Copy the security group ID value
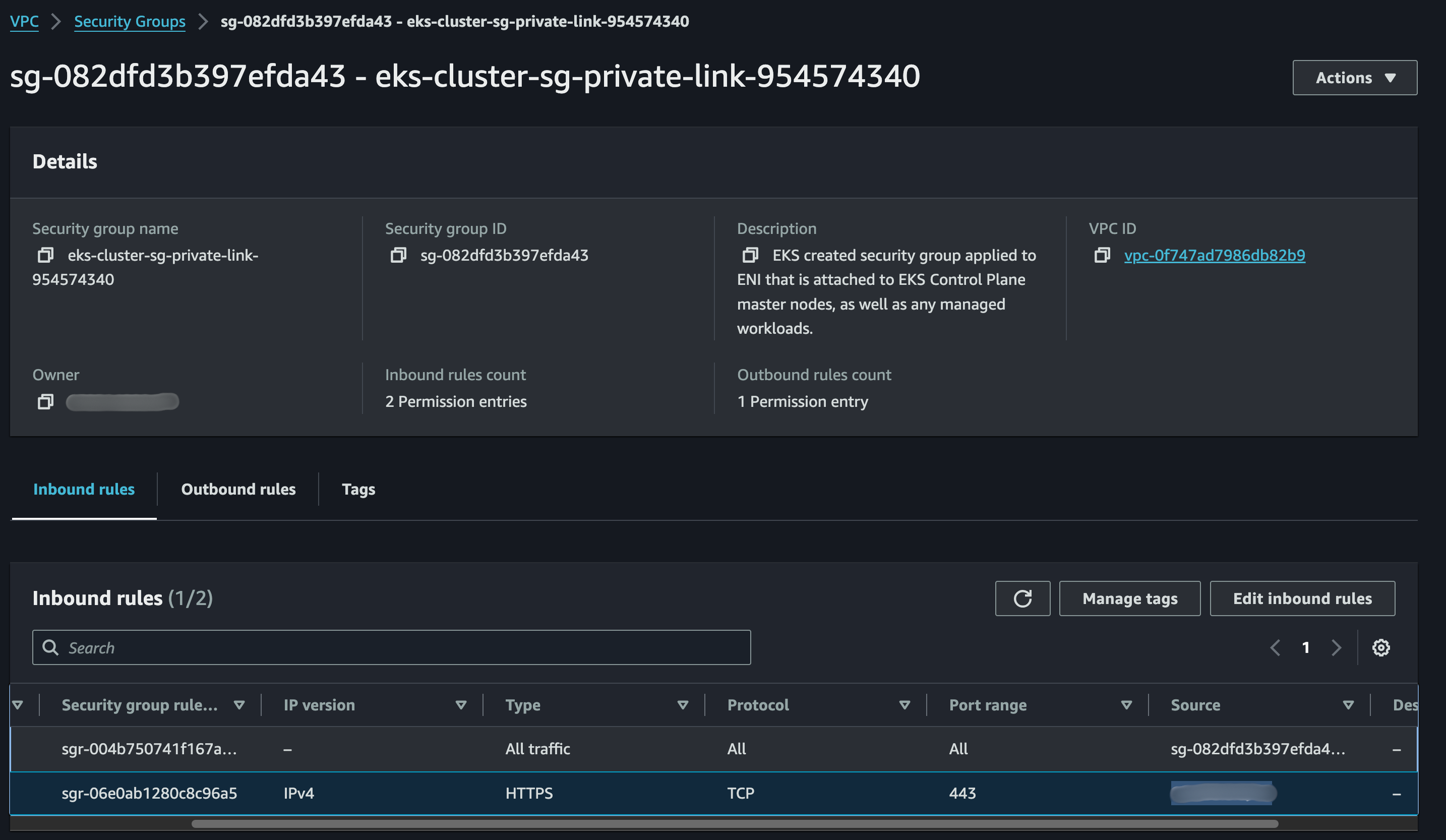This screenshot has height=840, width=1446. point(398,255)
